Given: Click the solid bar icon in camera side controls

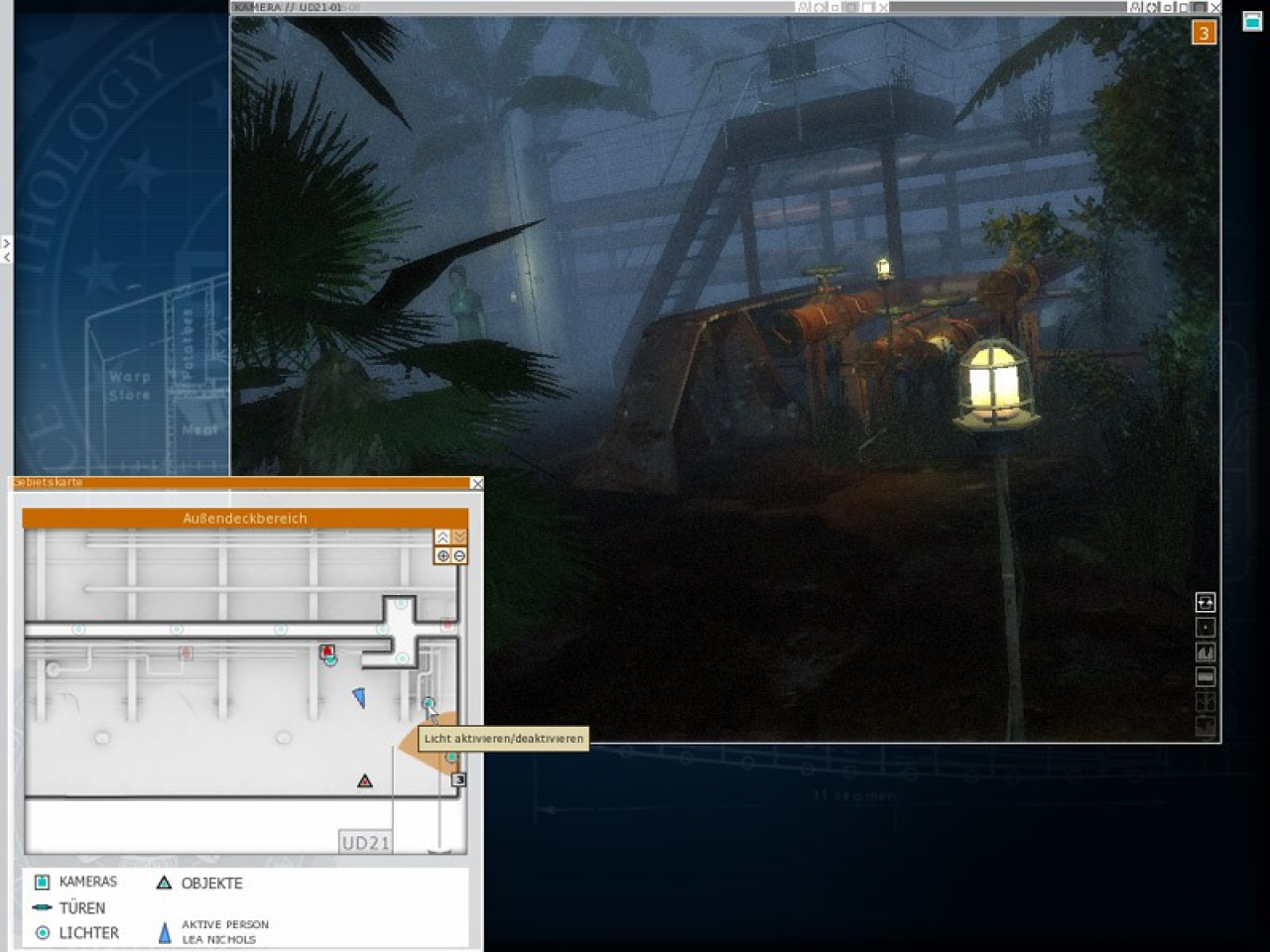Looking at the screenshot, I should coord(1206,676).
